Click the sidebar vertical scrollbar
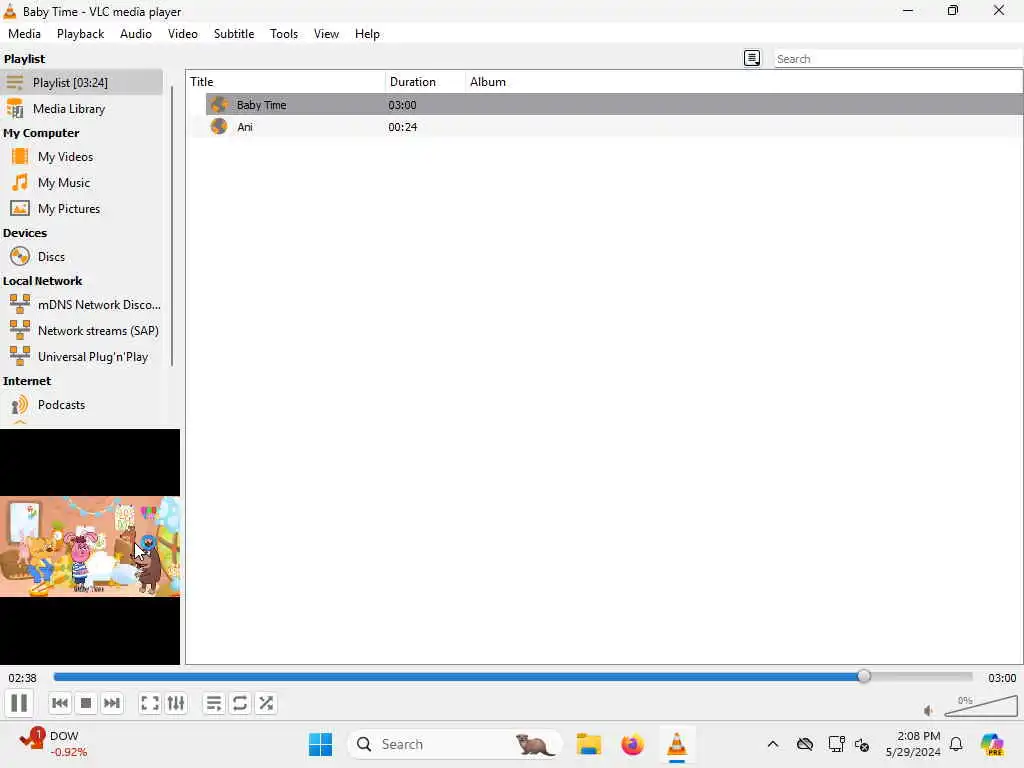1024x768 pixels. [172, 225]
